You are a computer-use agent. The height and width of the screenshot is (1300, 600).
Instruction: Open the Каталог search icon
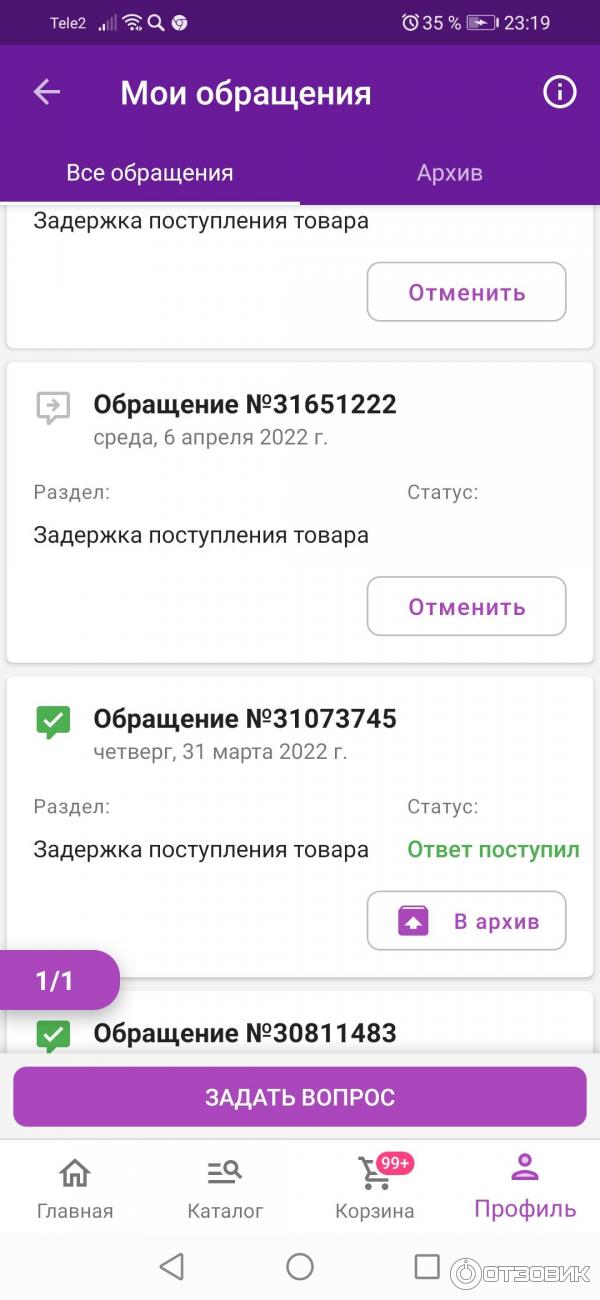pos(225,1173)
